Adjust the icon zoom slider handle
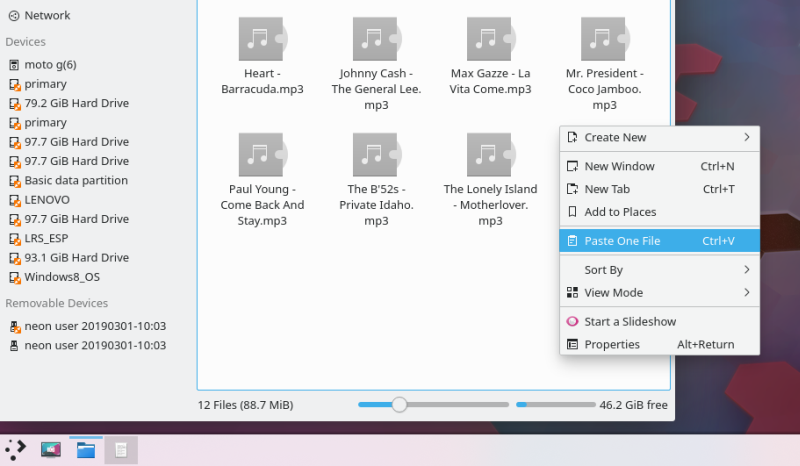Screen dimensions: 800x466 click(399, 405)
